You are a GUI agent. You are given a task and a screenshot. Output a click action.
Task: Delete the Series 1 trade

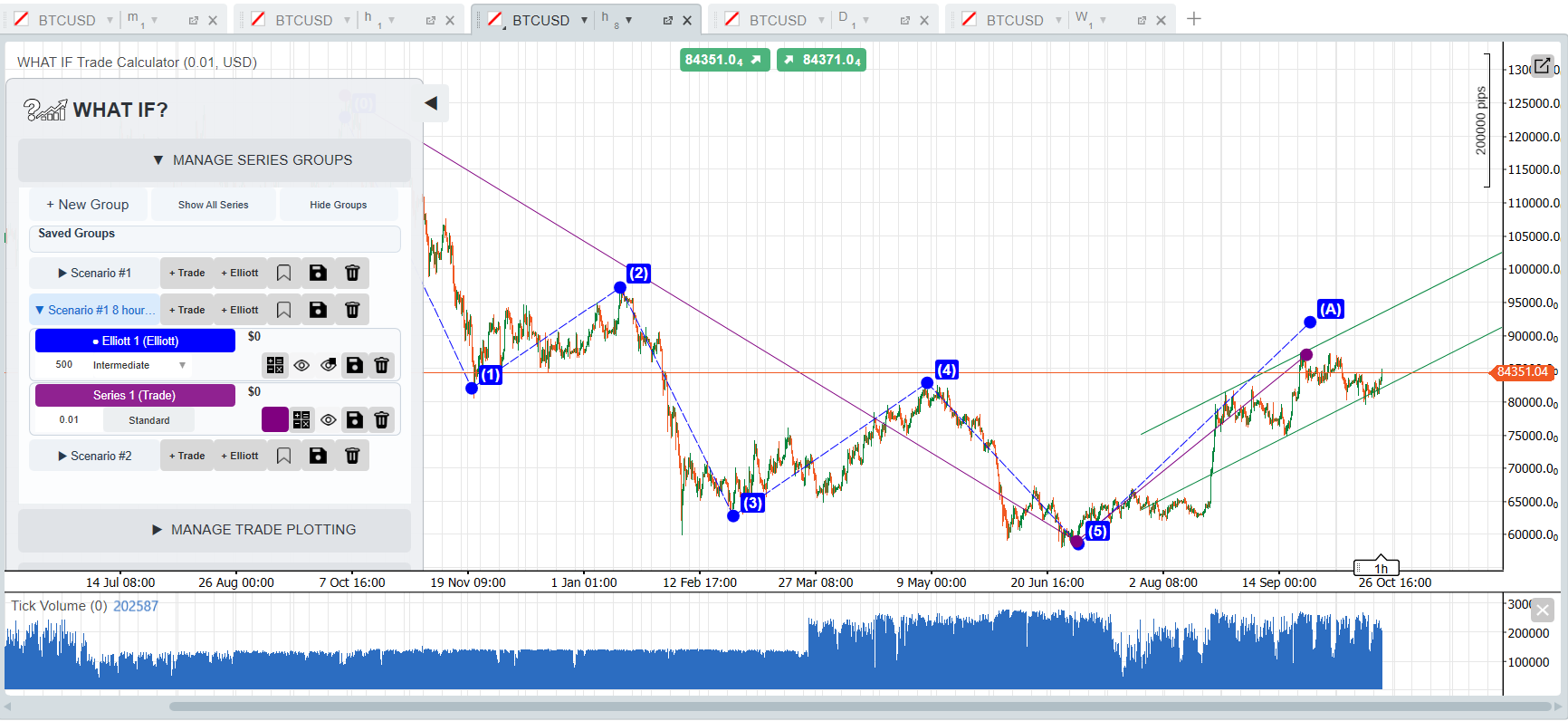382,419
